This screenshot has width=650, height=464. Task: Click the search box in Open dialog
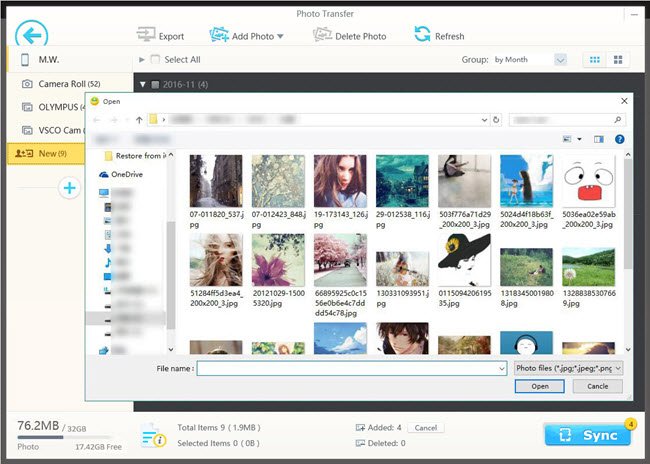(566, 120)
